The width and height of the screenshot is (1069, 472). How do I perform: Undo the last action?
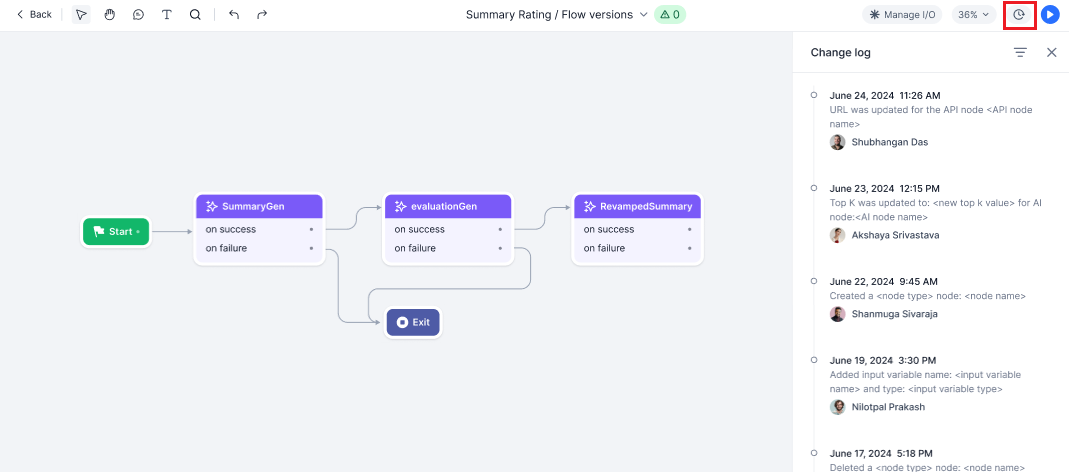pos(234,15)
